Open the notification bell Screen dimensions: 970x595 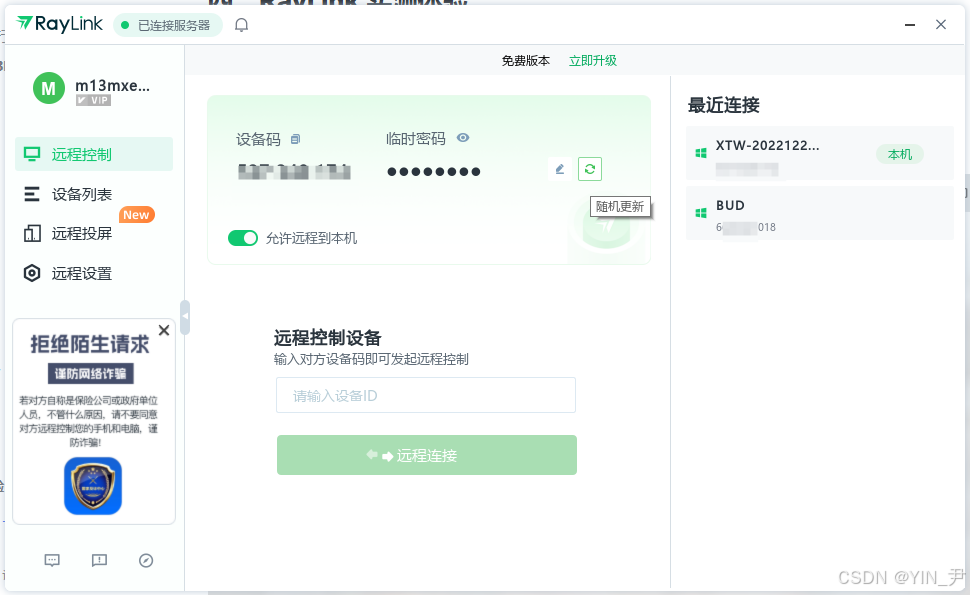pyautogui.click(x=241, y=25)
